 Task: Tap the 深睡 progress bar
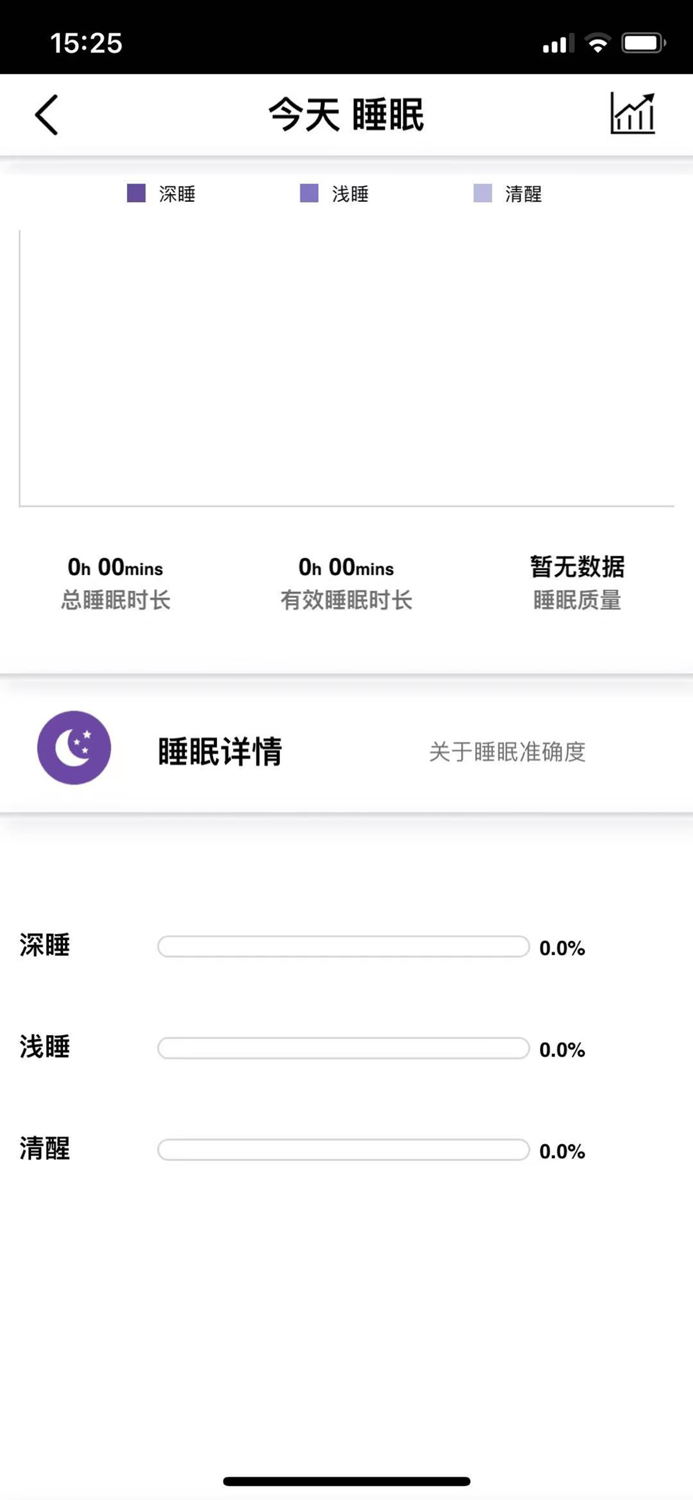pos(343,946)
